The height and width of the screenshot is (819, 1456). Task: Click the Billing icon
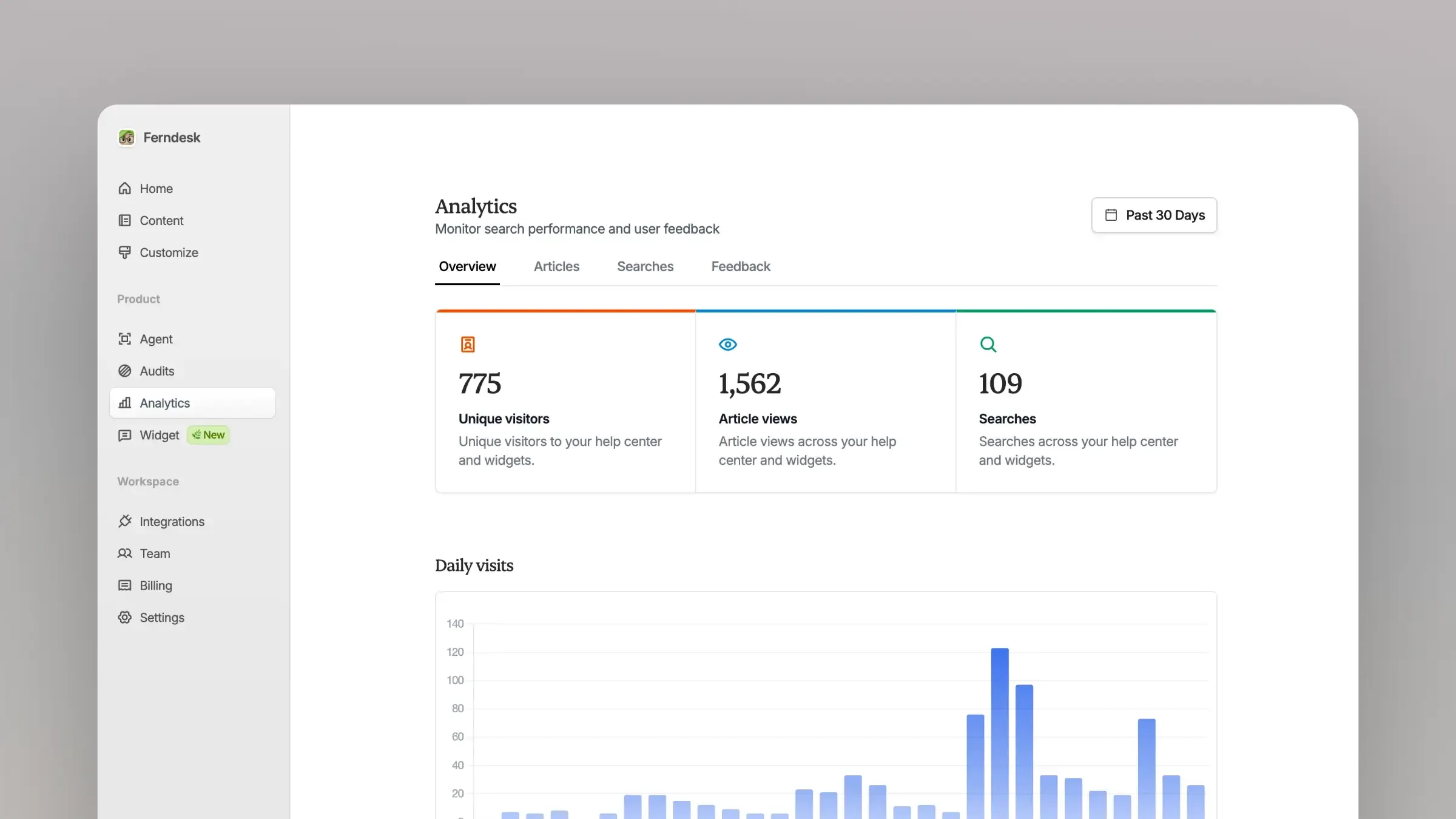[125, 586]
